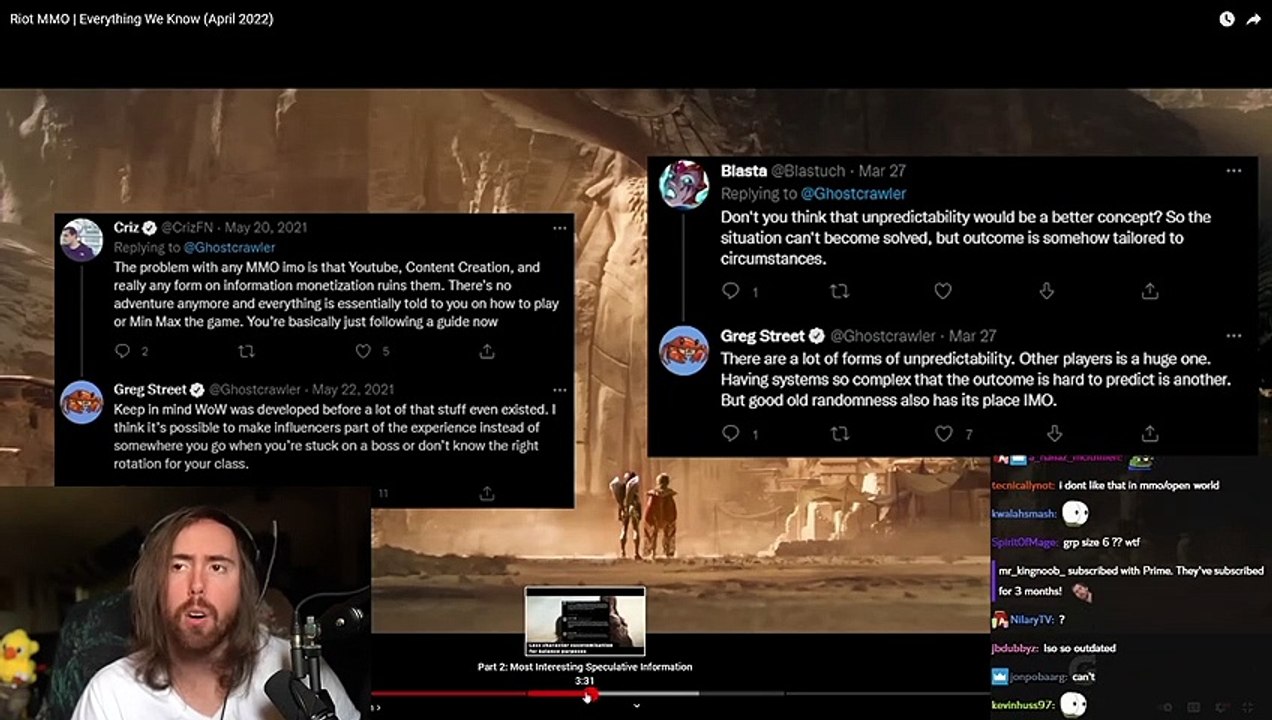Click the @Blastuch handle
This screenshot has height=720, width=1272.
[x=808, y=171]
